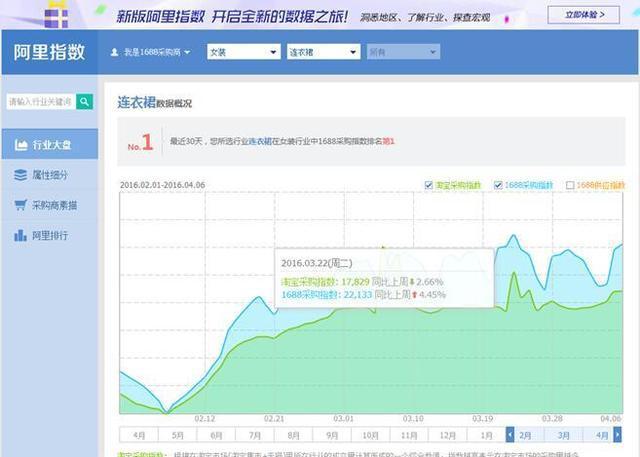The width and height of the screenshot is (640, 457).
Task: Click the search magnifier button
Action: tap(84, 102)
